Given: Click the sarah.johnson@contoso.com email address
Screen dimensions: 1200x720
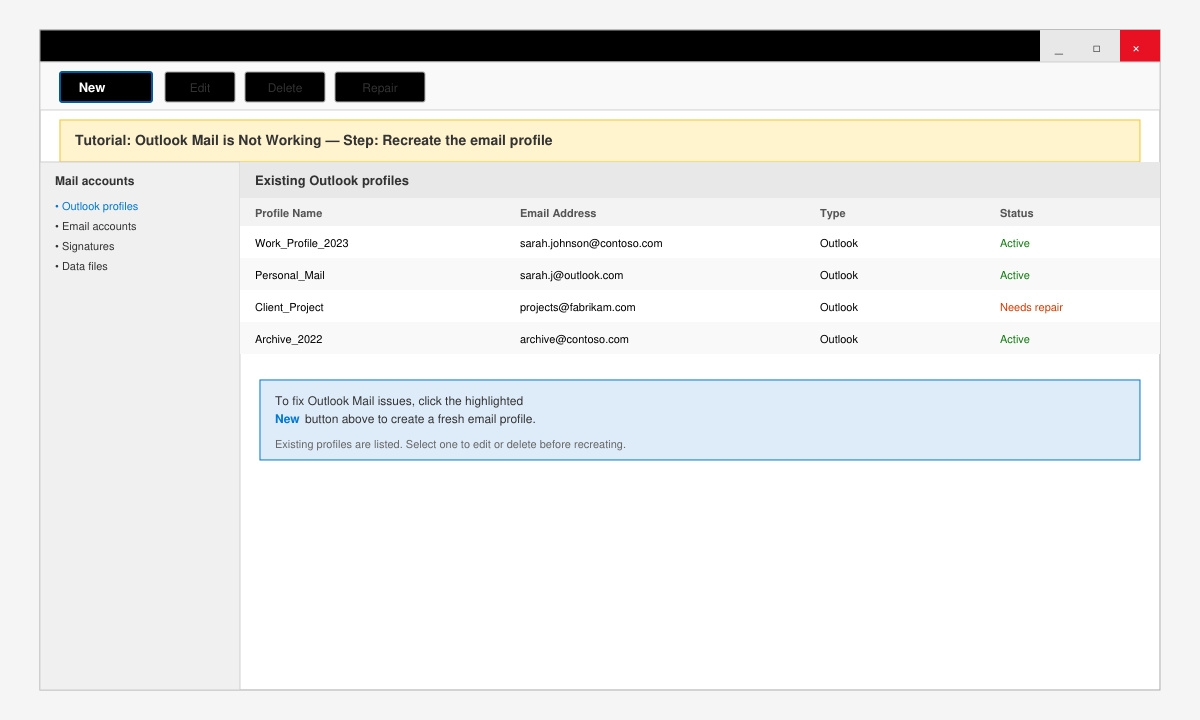Looking at the screenshot, I should coord(591,243).
